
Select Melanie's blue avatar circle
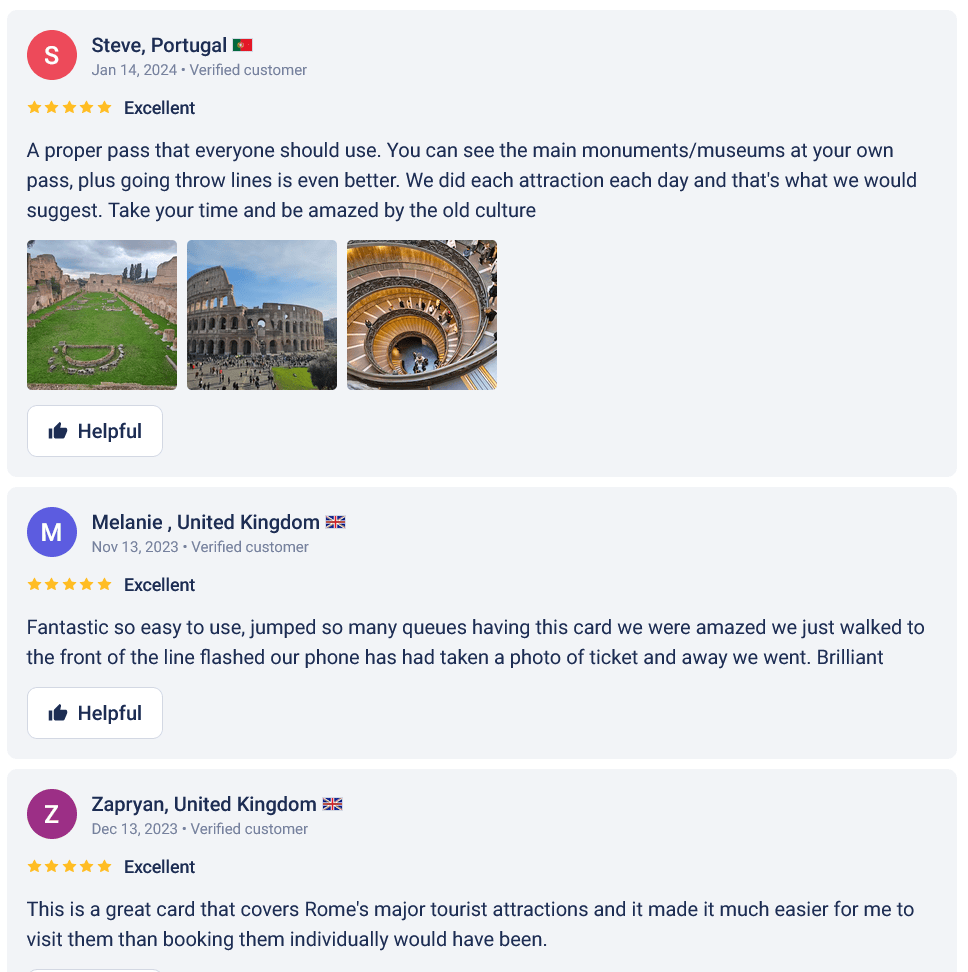click(52, 532)
